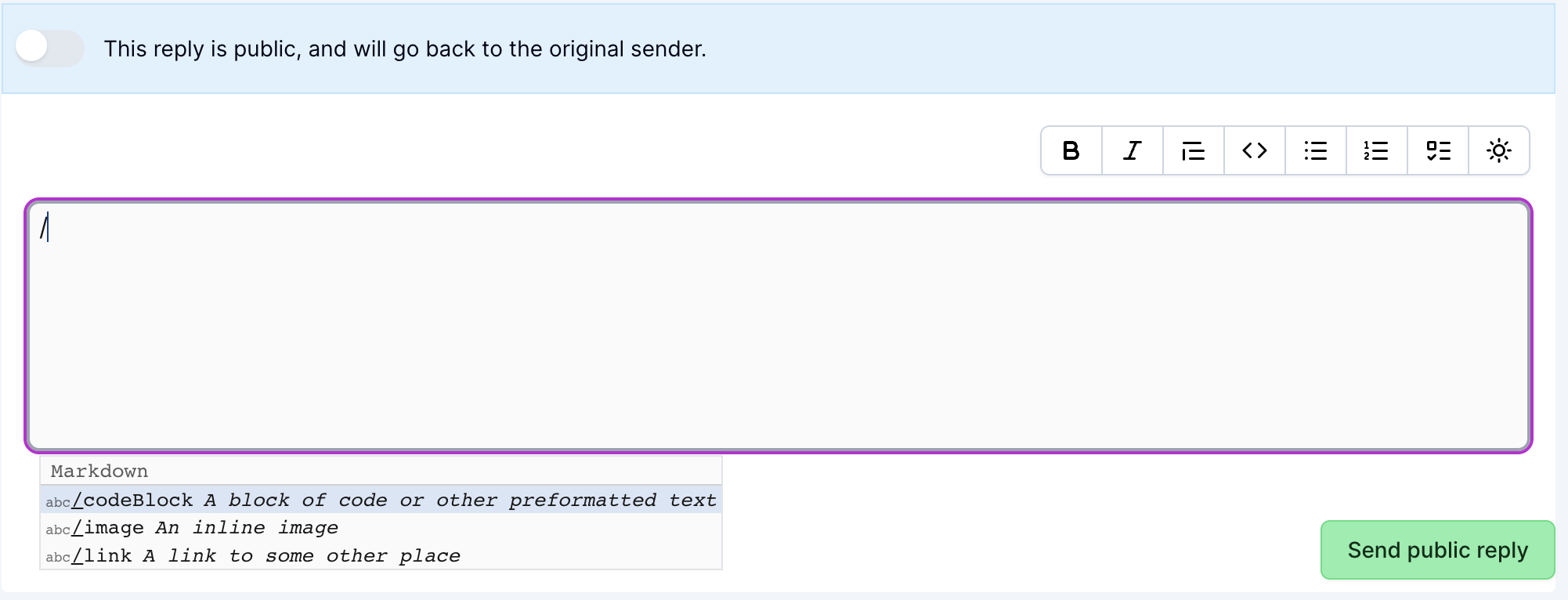
Task: Send the public reply
Action: pyautogui.click(x=1437, y=550)
